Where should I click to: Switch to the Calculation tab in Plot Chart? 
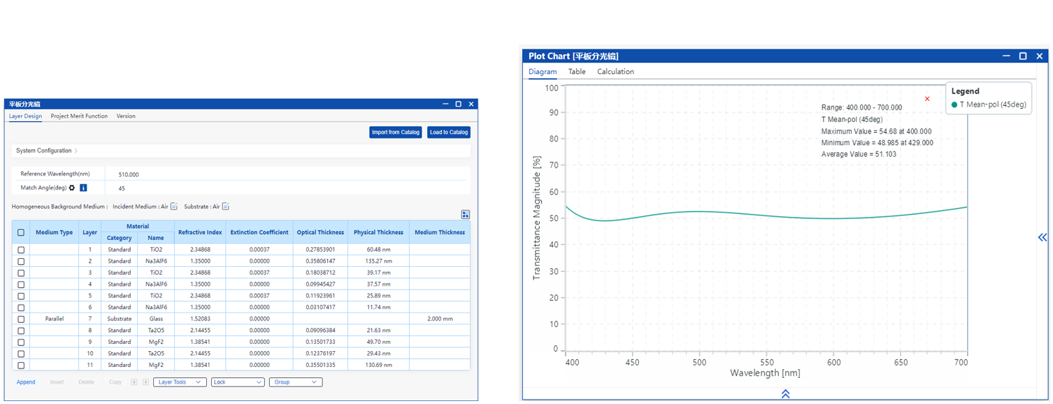pyautogui.click(x=615, y=72)
